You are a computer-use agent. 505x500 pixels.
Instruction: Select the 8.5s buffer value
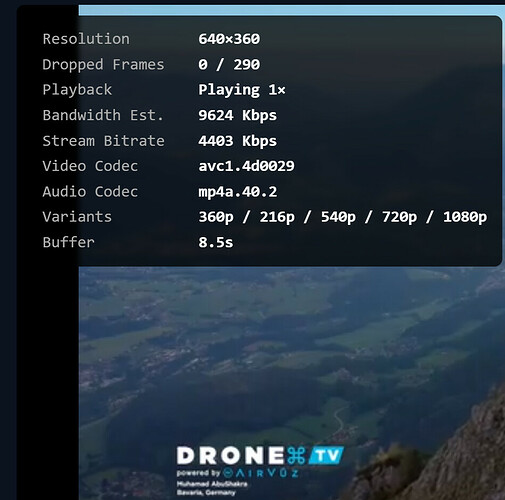(216, 242)
